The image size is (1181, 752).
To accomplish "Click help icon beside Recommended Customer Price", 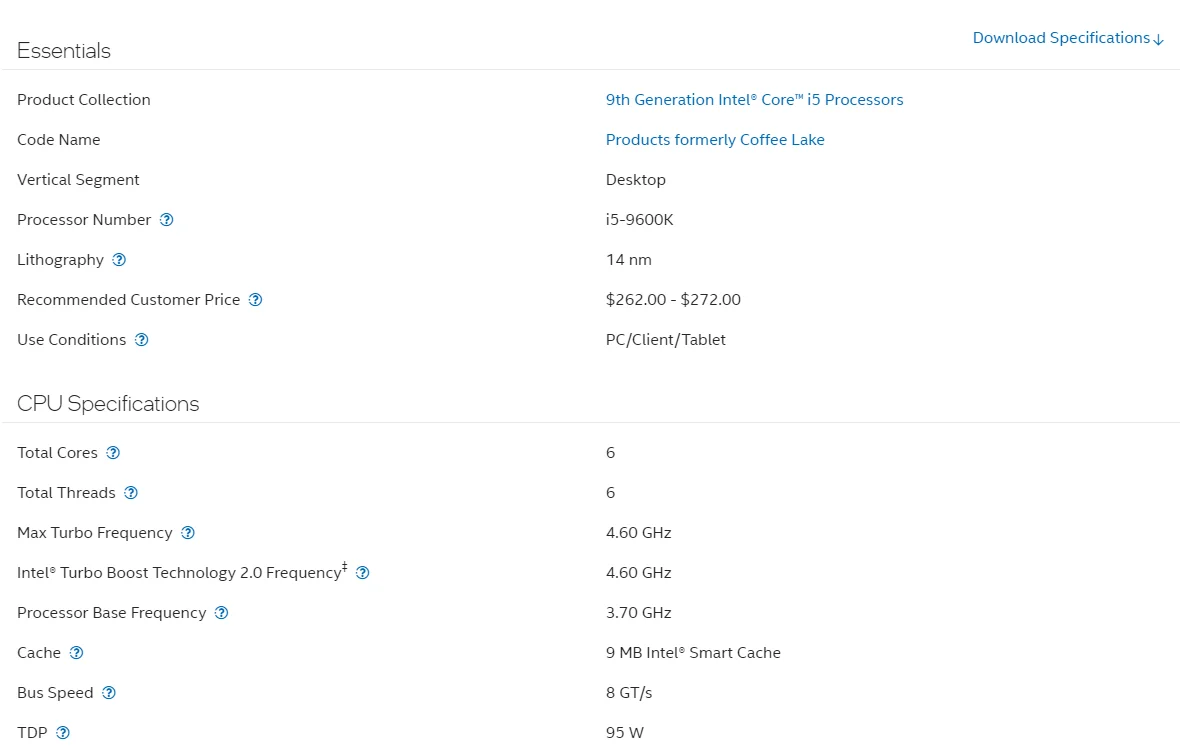I will [x=255, y=300].
